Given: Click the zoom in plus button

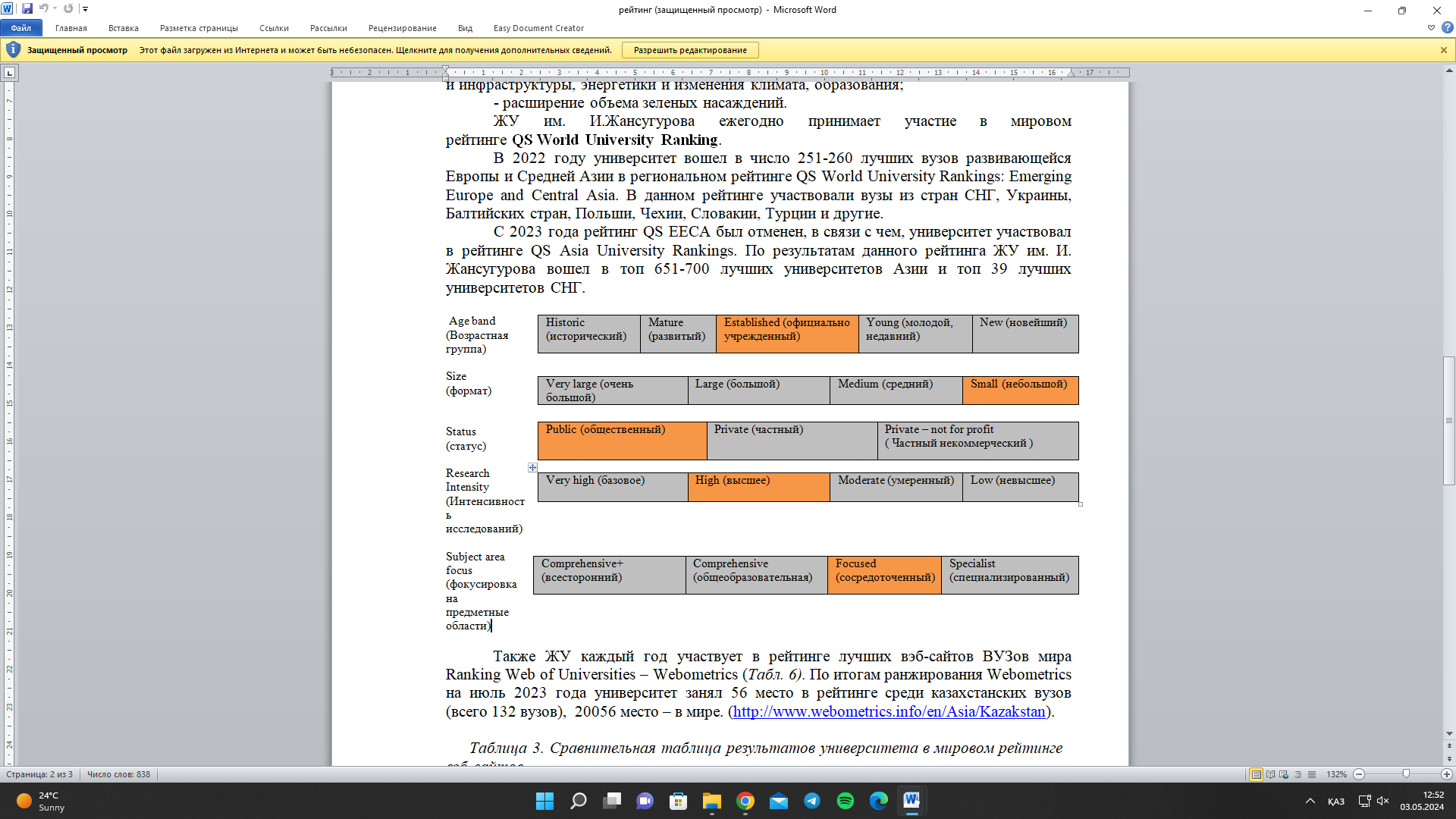Looking at the screenshot, I should (x=1446, y=774).
